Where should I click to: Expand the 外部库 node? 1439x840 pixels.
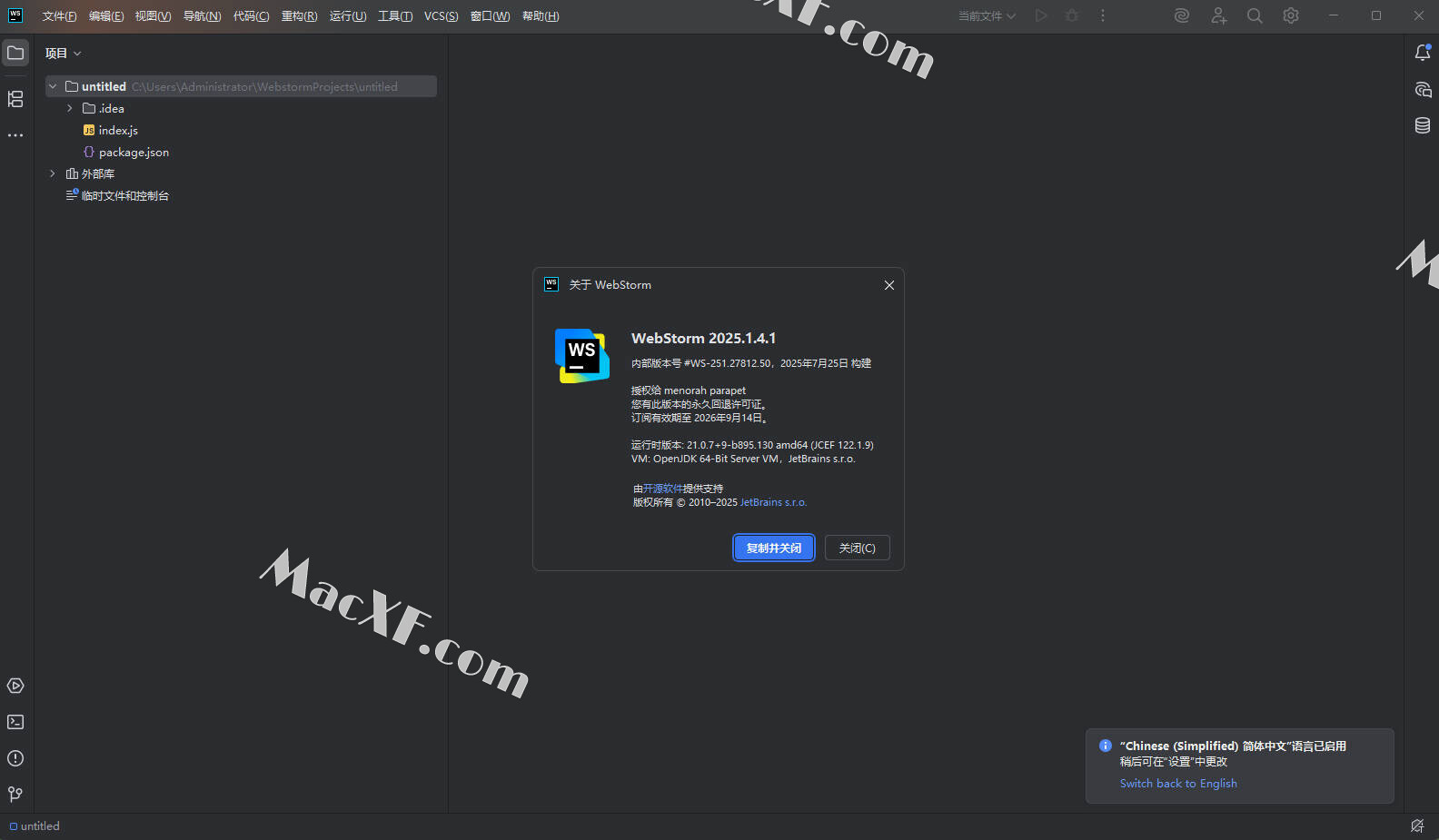click(x=53, y=173)
